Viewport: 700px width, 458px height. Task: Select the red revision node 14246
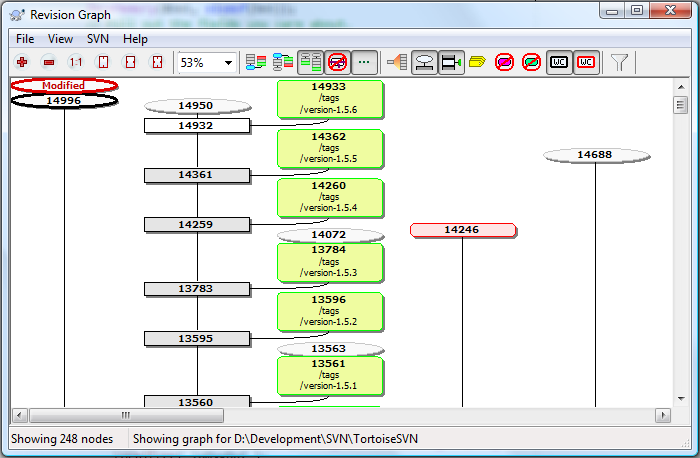[x=462, y=230]
